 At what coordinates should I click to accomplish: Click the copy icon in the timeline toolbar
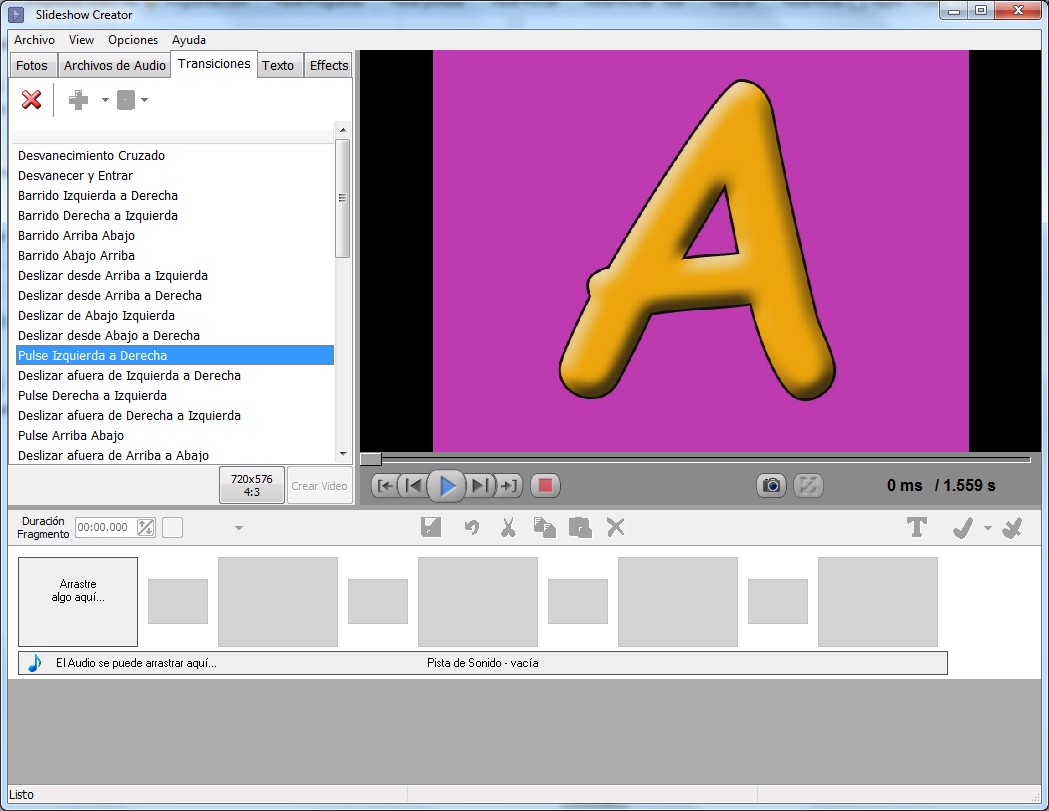pyautogui.click(x=545, y=527)
